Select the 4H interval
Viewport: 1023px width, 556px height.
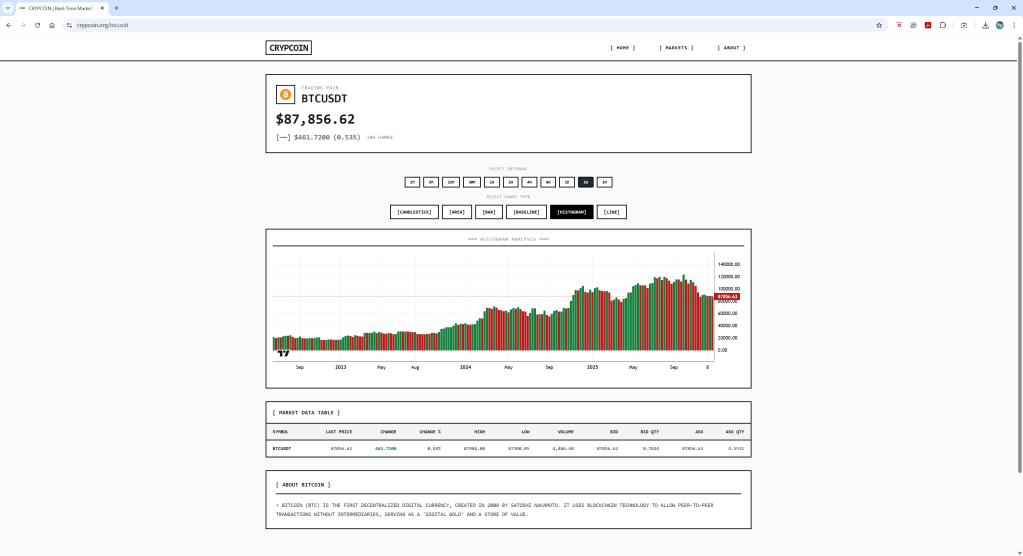pyautogui.click(x=529, y=182)
